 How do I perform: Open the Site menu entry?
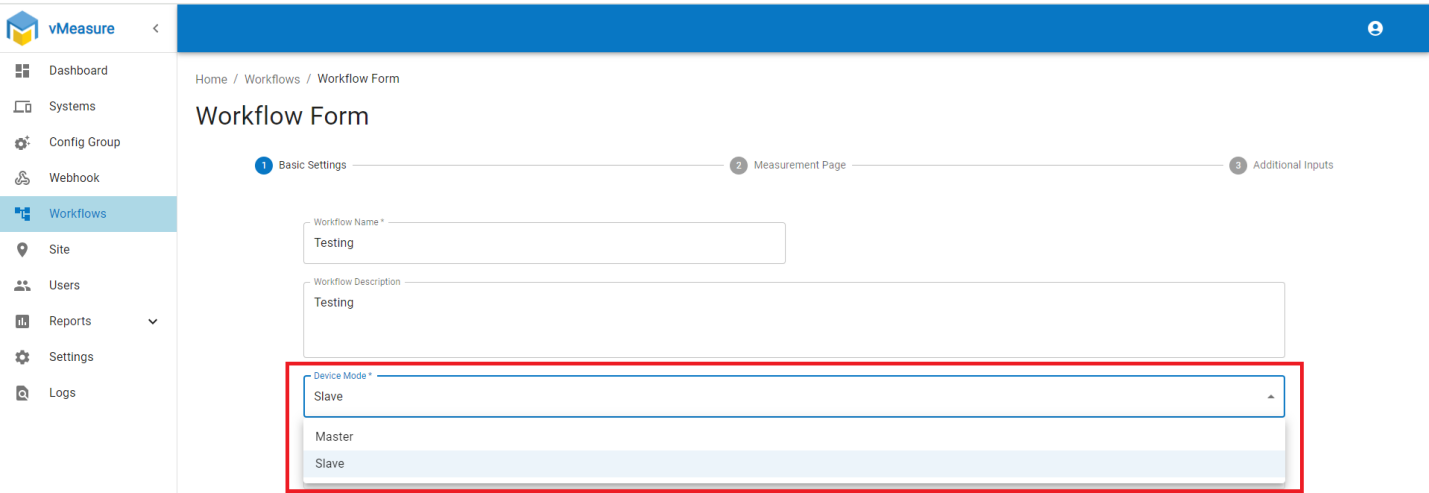pyautogui.click(x=88, y=250)
